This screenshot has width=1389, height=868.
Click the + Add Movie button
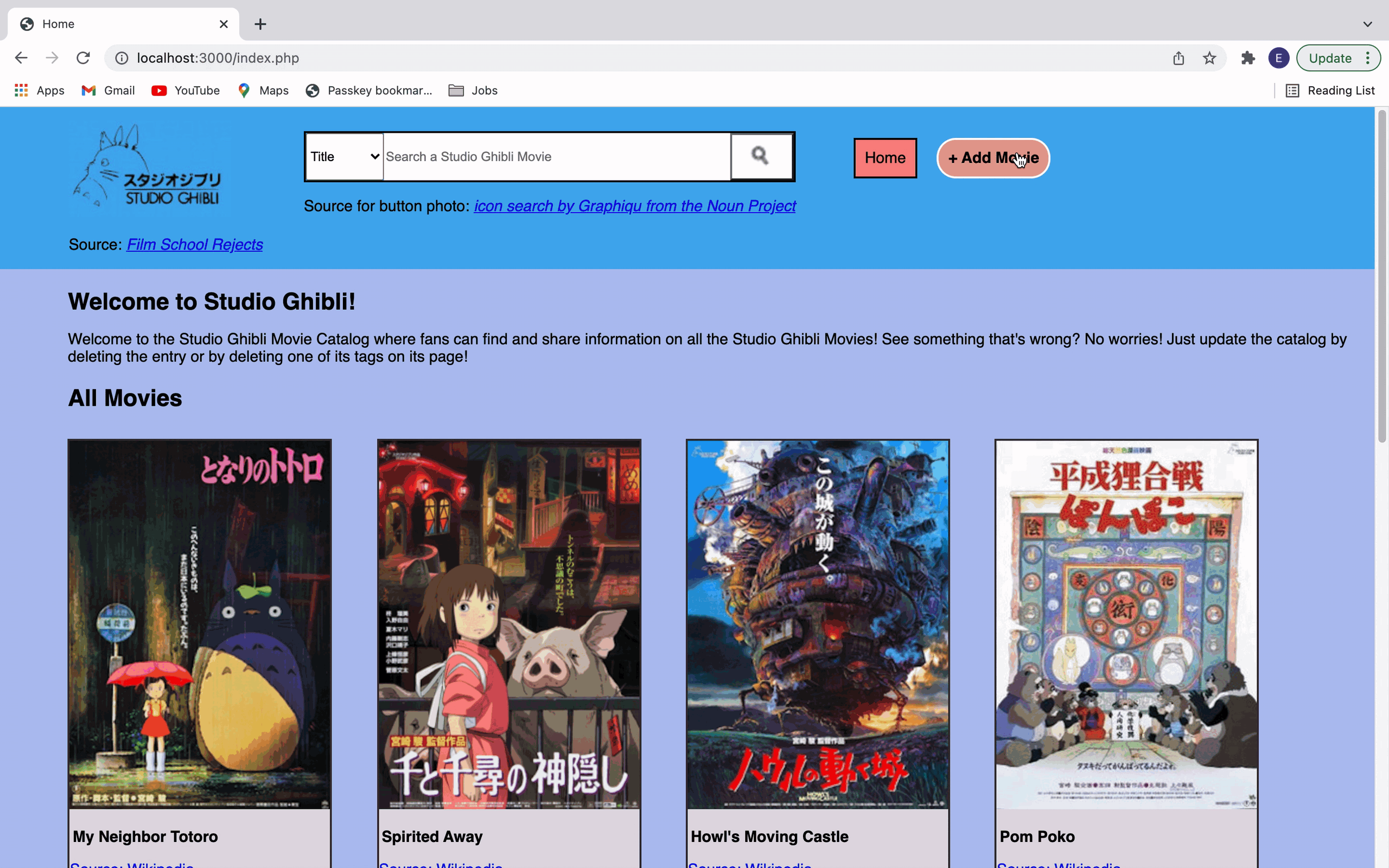(x=992, y=158)
